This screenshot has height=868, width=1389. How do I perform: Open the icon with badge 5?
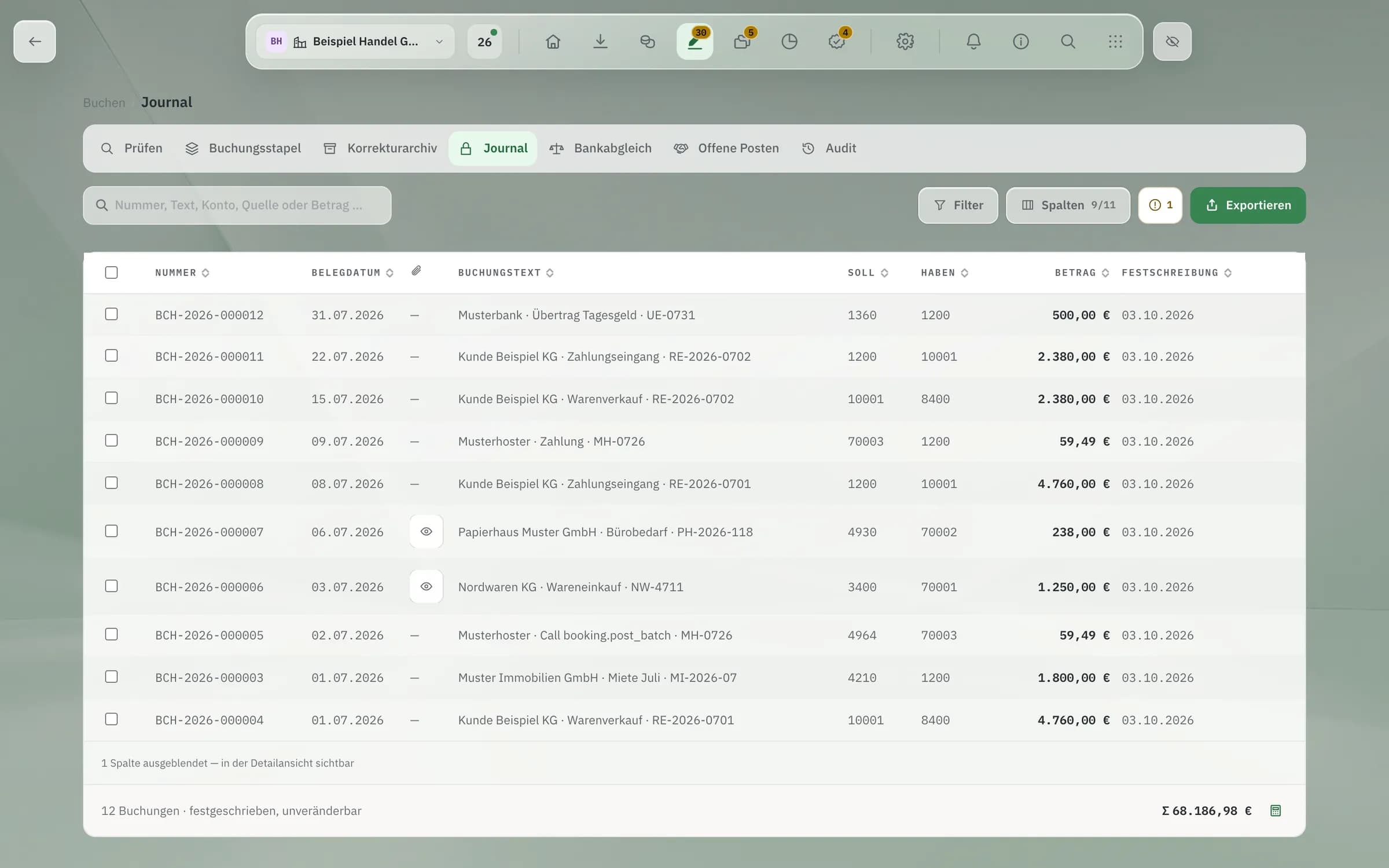(742, 42)
